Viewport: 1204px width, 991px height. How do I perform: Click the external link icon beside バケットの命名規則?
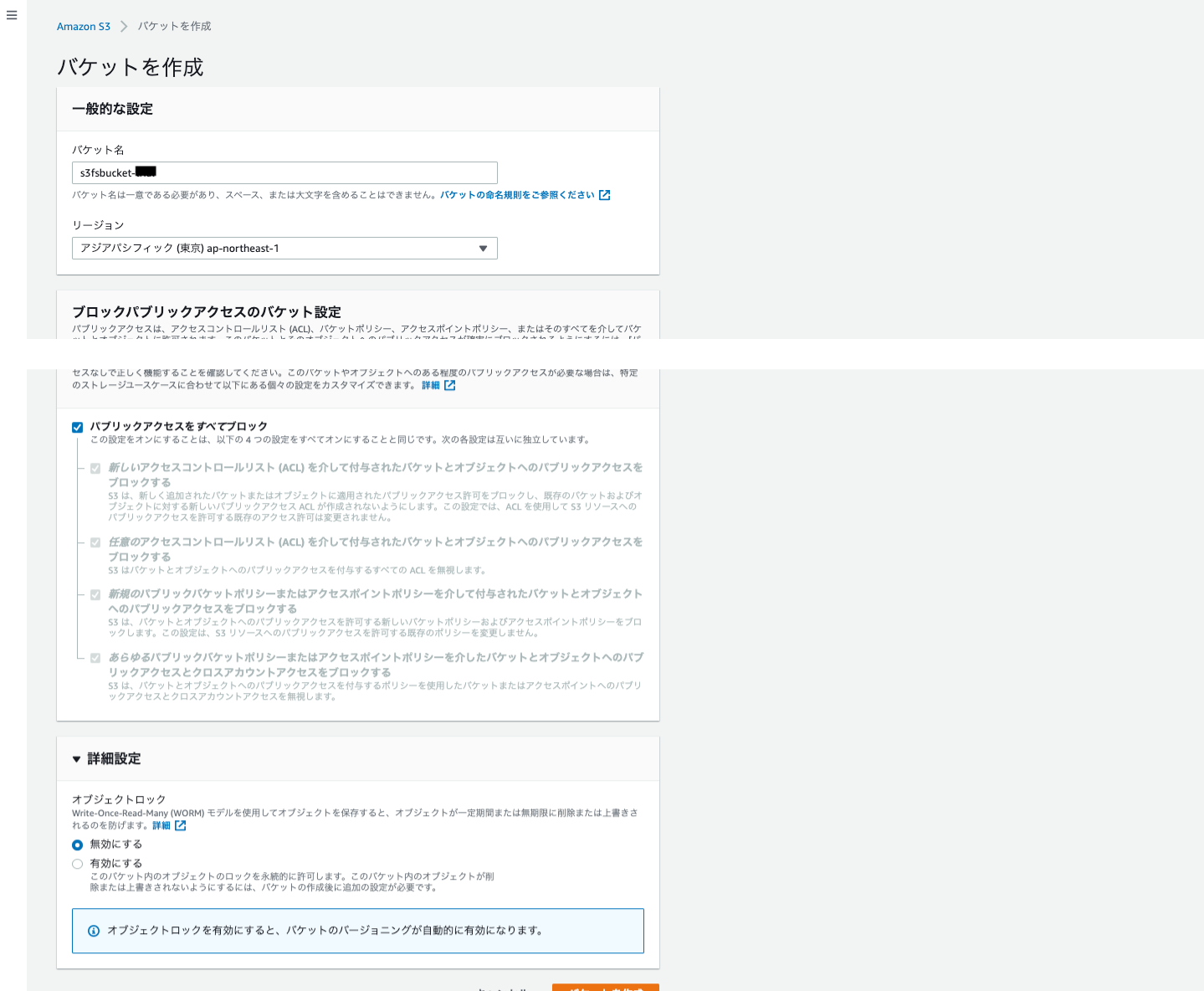pyautogui.click(x=605, y=194)
